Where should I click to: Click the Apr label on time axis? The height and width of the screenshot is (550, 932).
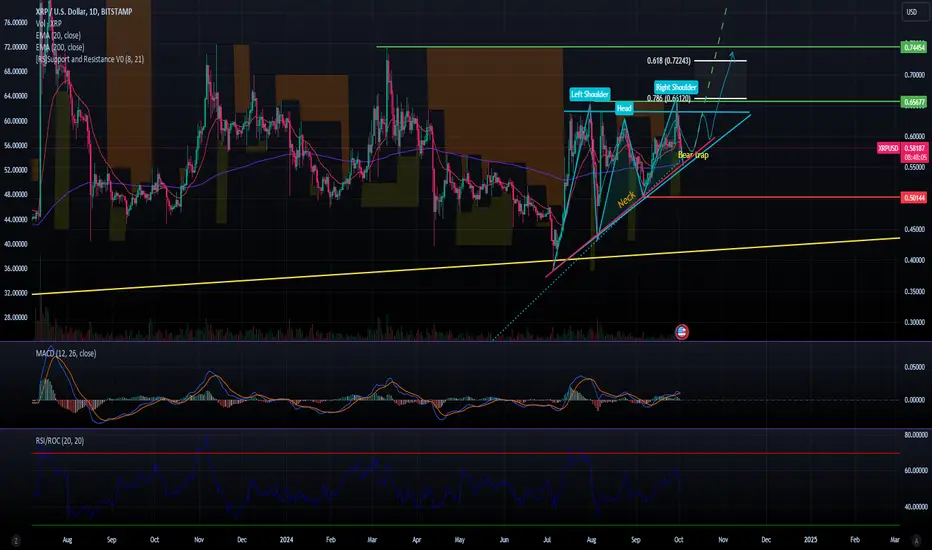click(417, 540)
